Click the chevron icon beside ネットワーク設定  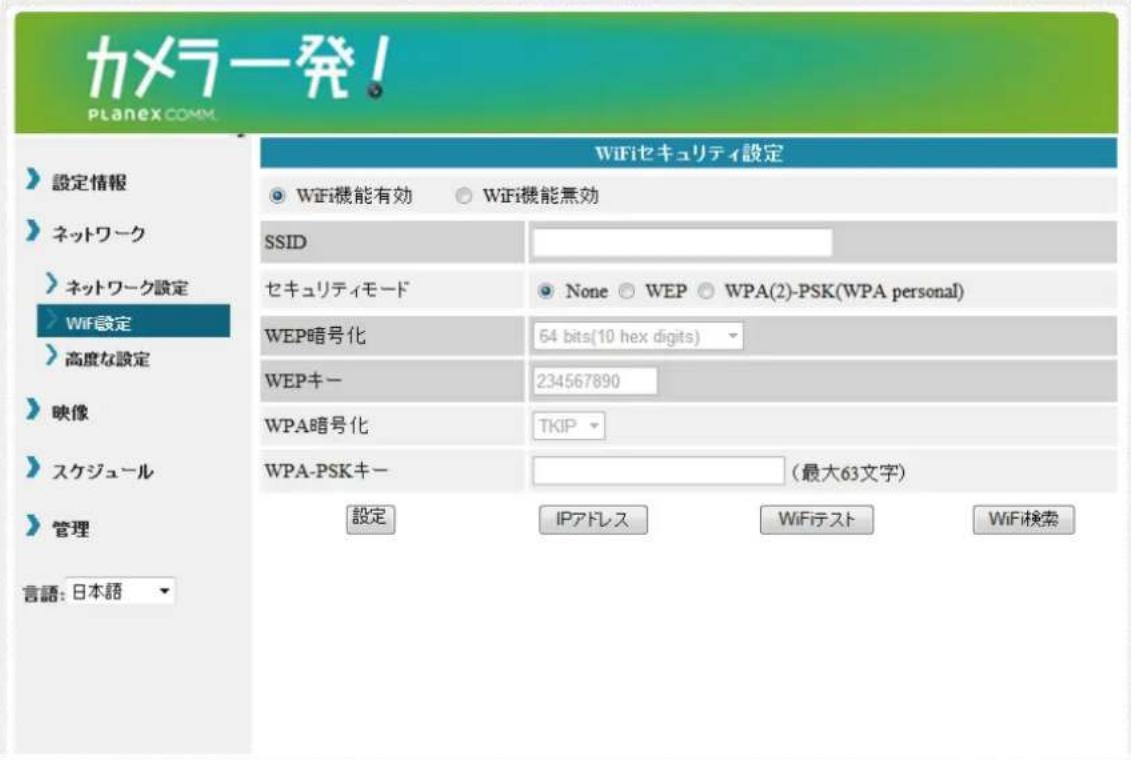point(50,283)
